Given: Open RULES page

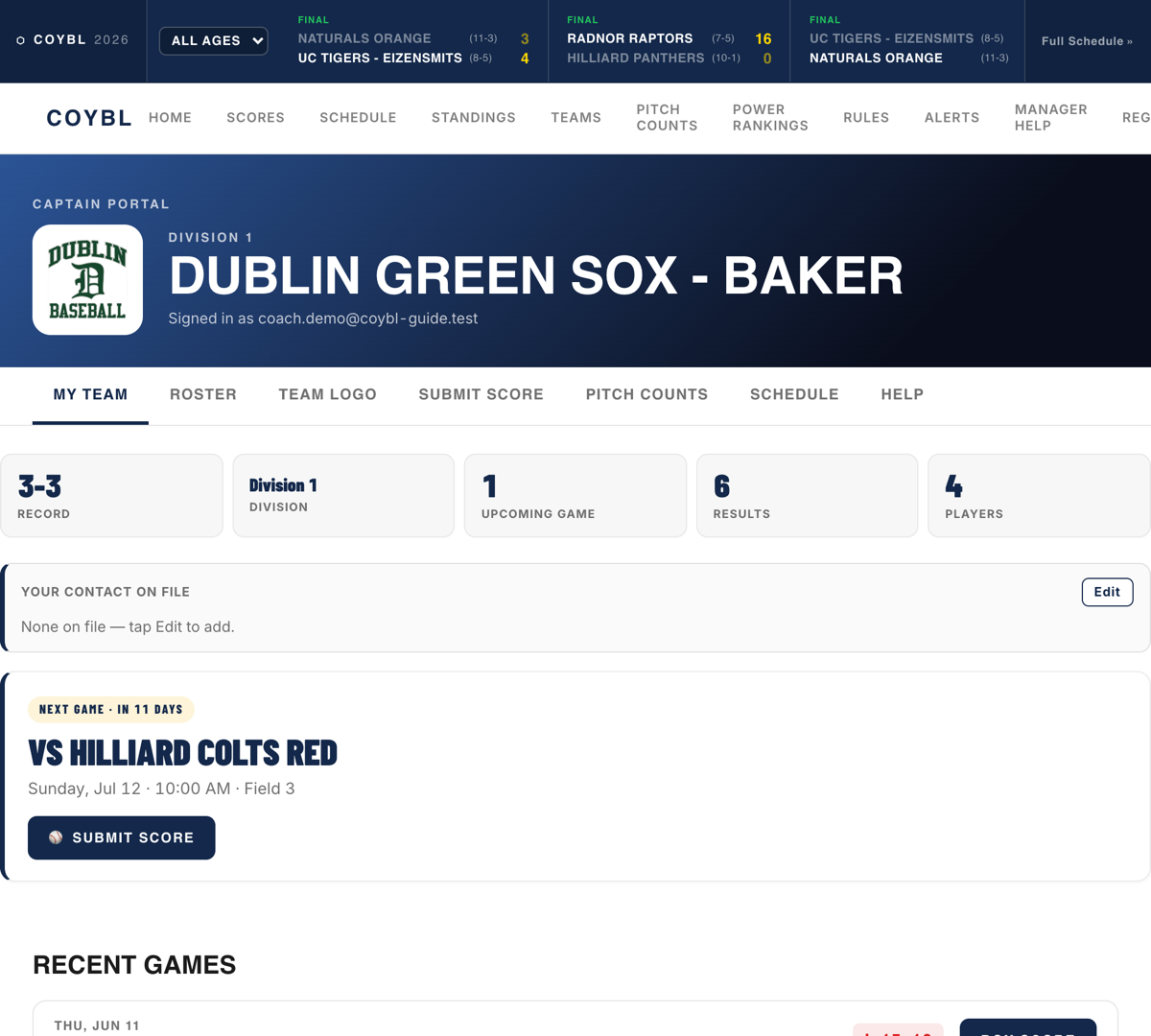Looking at the screenshot, I should coord(866,117).
